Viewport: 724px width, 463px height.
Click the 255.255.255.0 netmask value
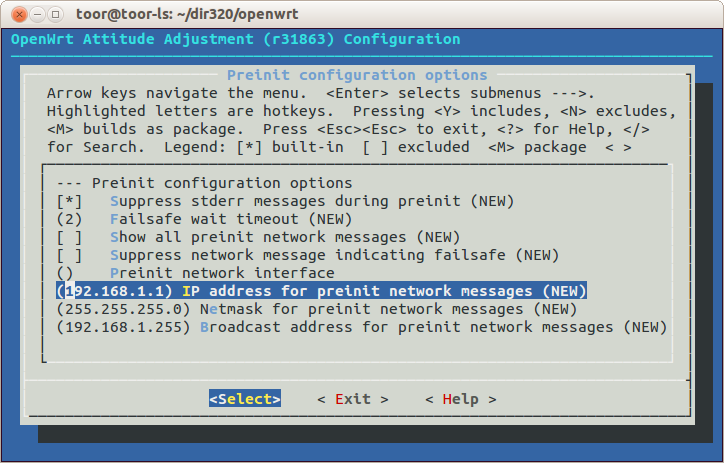(x=123, y=309)
